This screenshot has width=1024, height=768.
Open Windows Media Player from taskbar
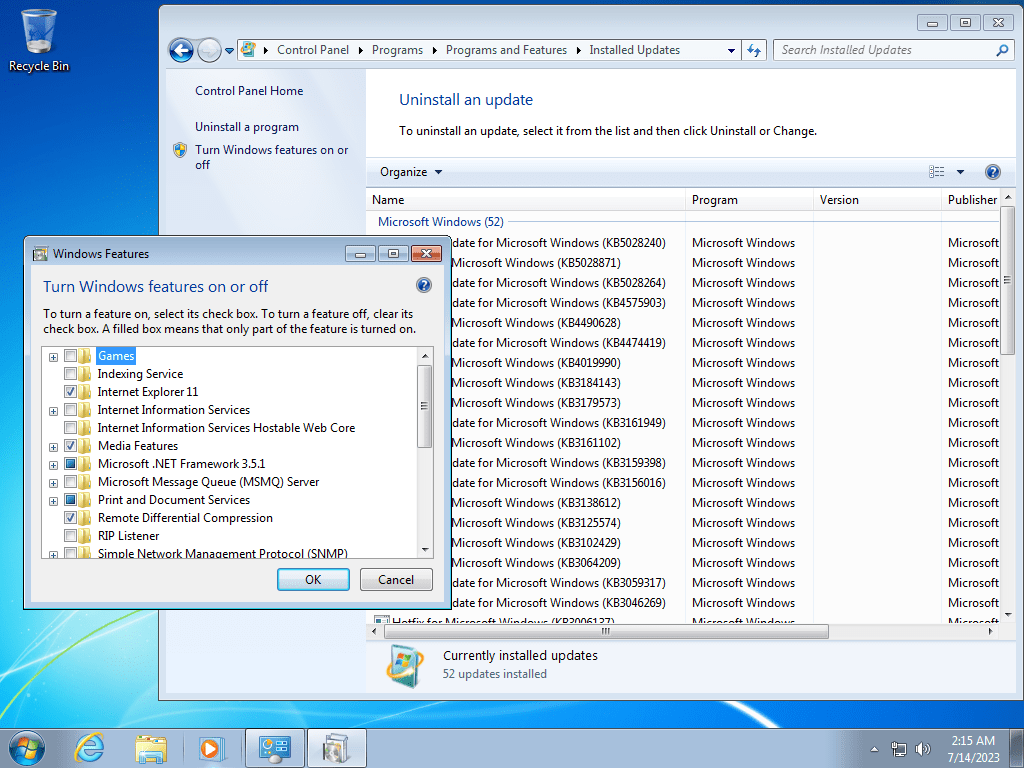[212, 748]
